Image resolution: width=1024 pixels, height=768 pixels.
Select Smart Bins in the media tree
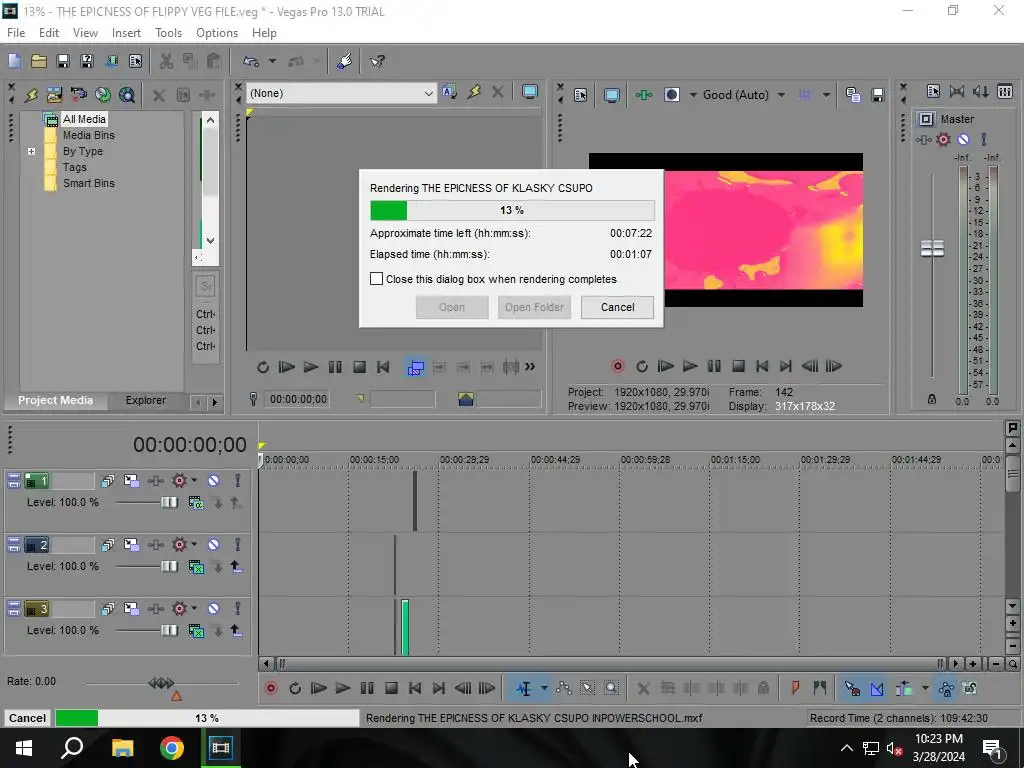pyautogui.click(x=89, y=183)
